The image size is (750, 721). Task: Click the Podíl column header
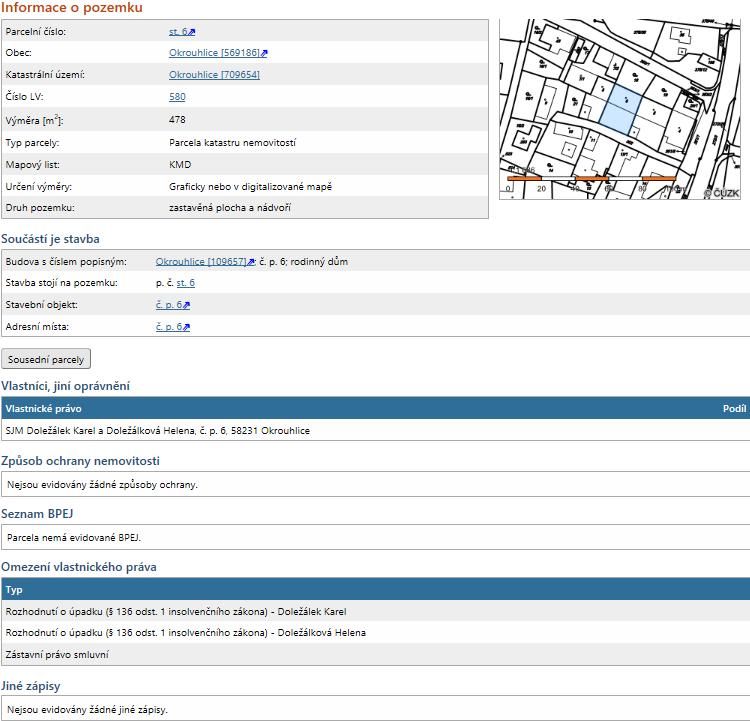(x=734, y=409)
